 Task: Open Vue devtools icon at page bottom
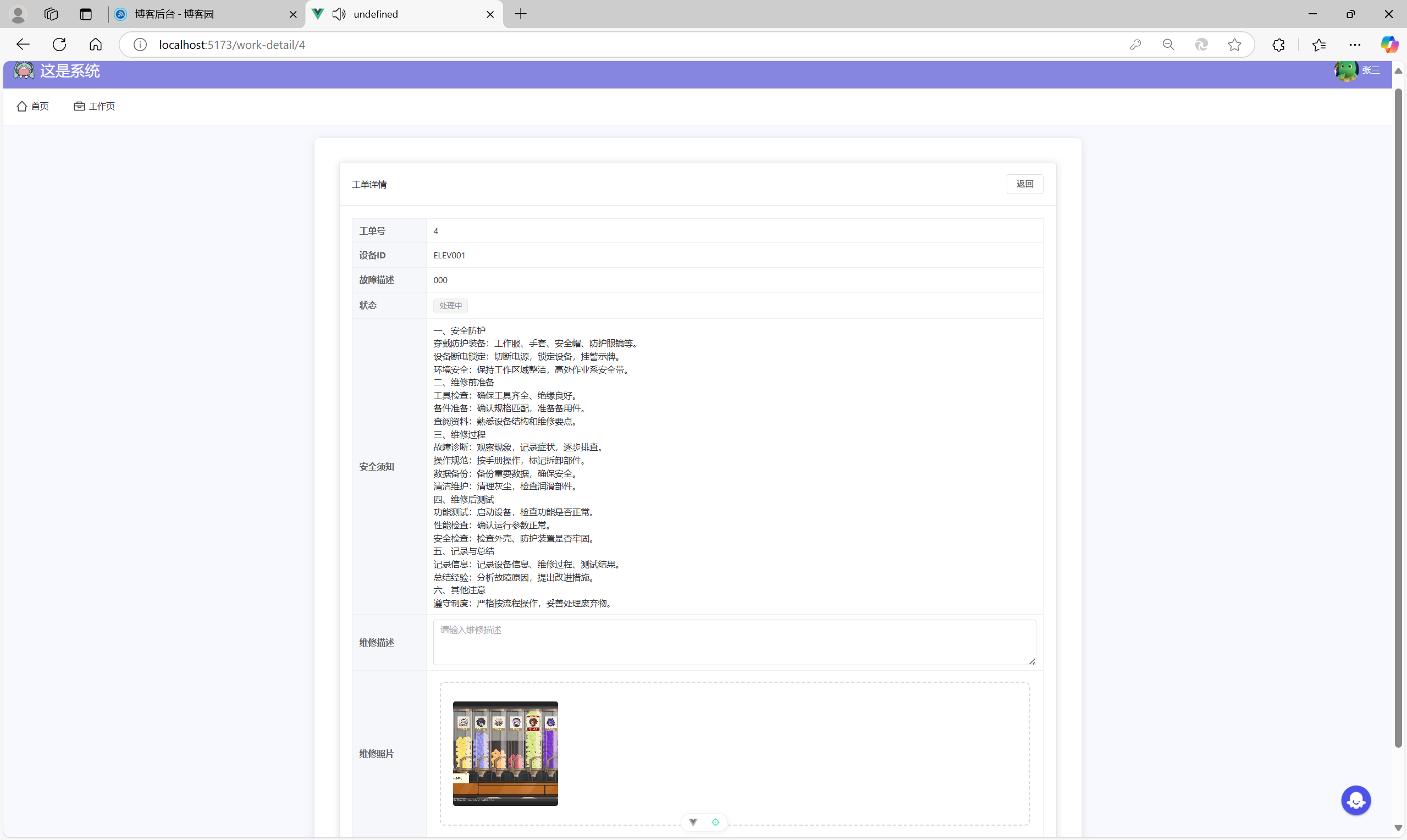pos(693,822)
